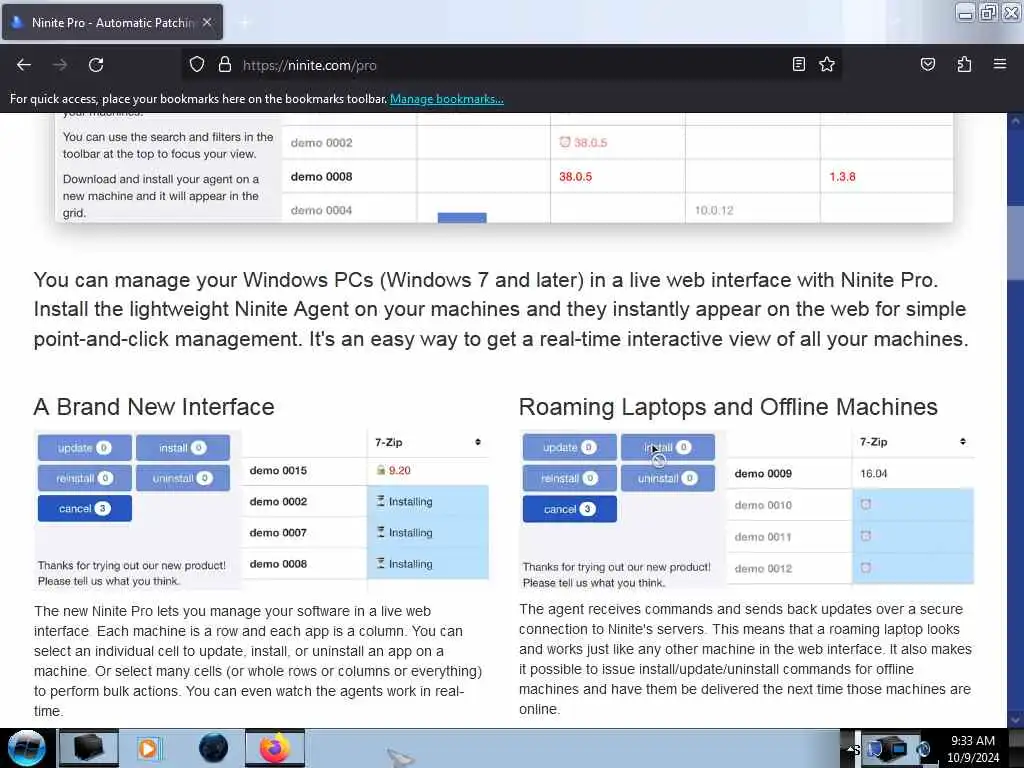Reload the Ninite Pro page
The height and width of the screenshot is (768, 1024).
coord(96,65)
